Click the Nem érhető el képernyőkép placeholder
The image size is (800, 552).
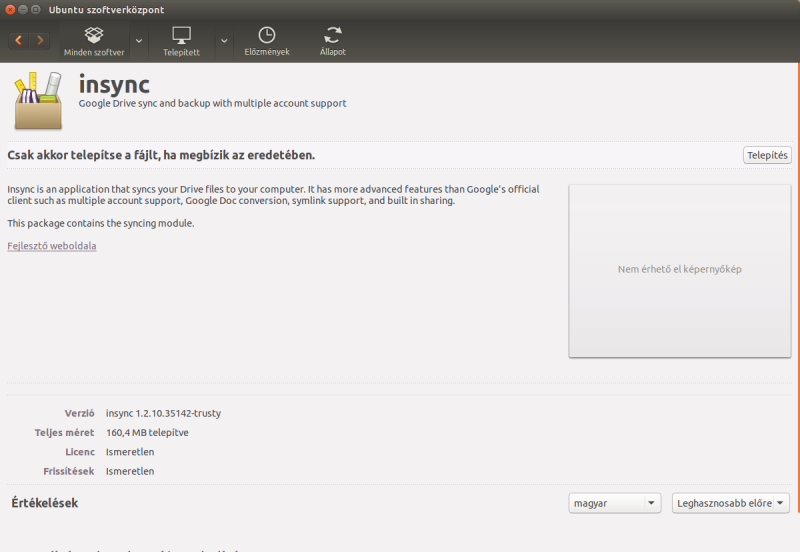point(680,270)
